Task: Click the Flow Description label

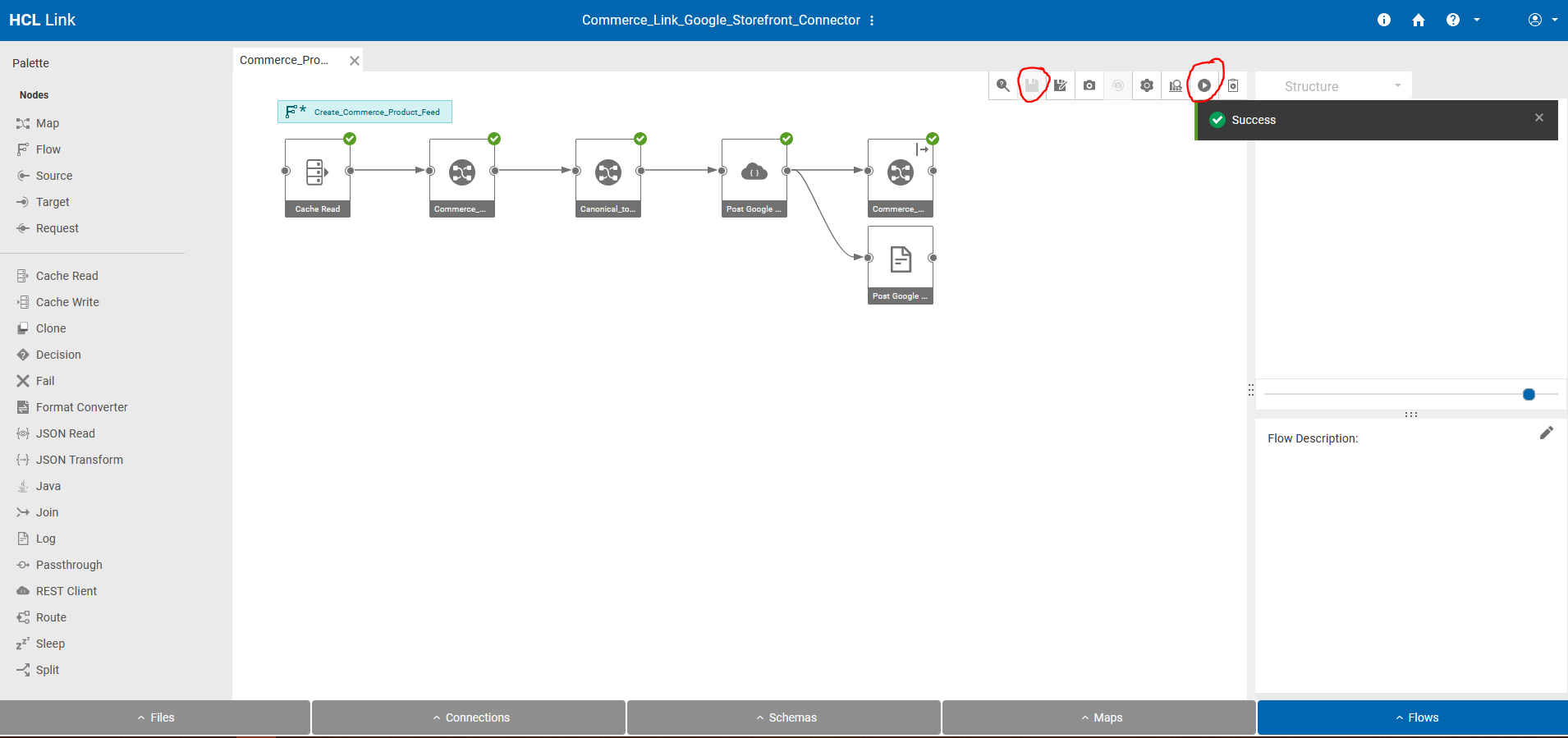Action: 1313,438
